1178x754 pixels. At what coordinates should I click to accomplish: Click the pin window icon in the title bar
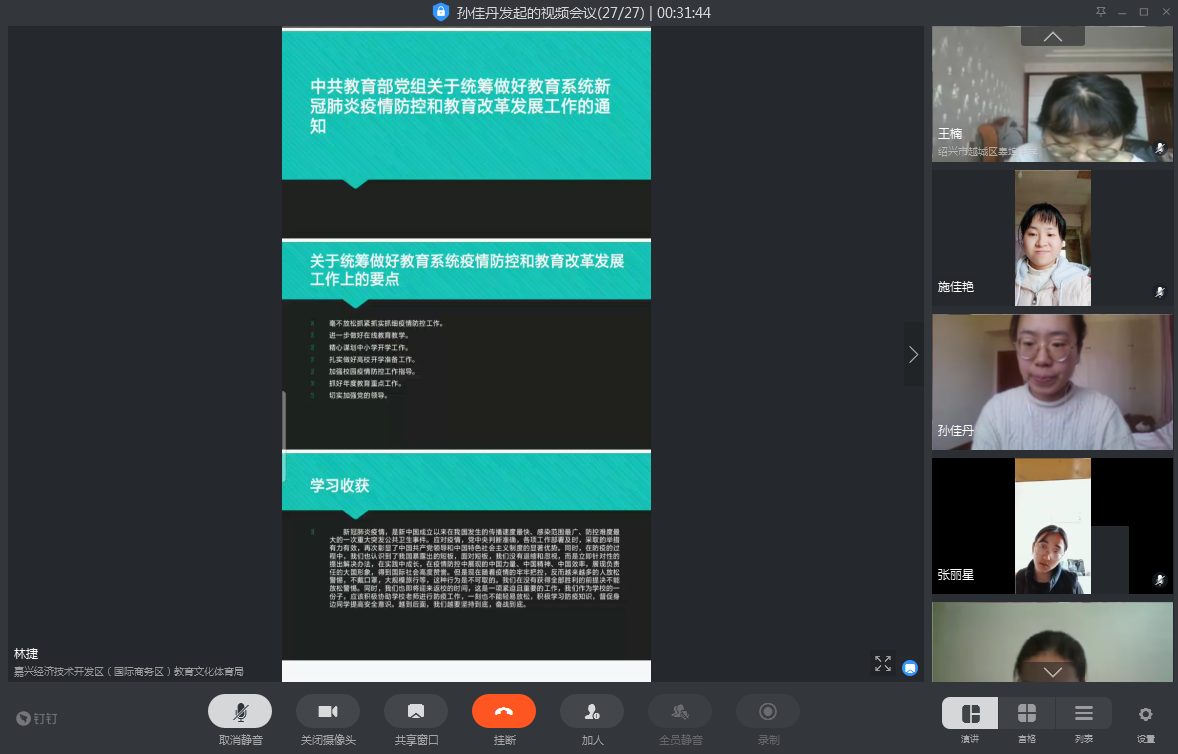1101,12
